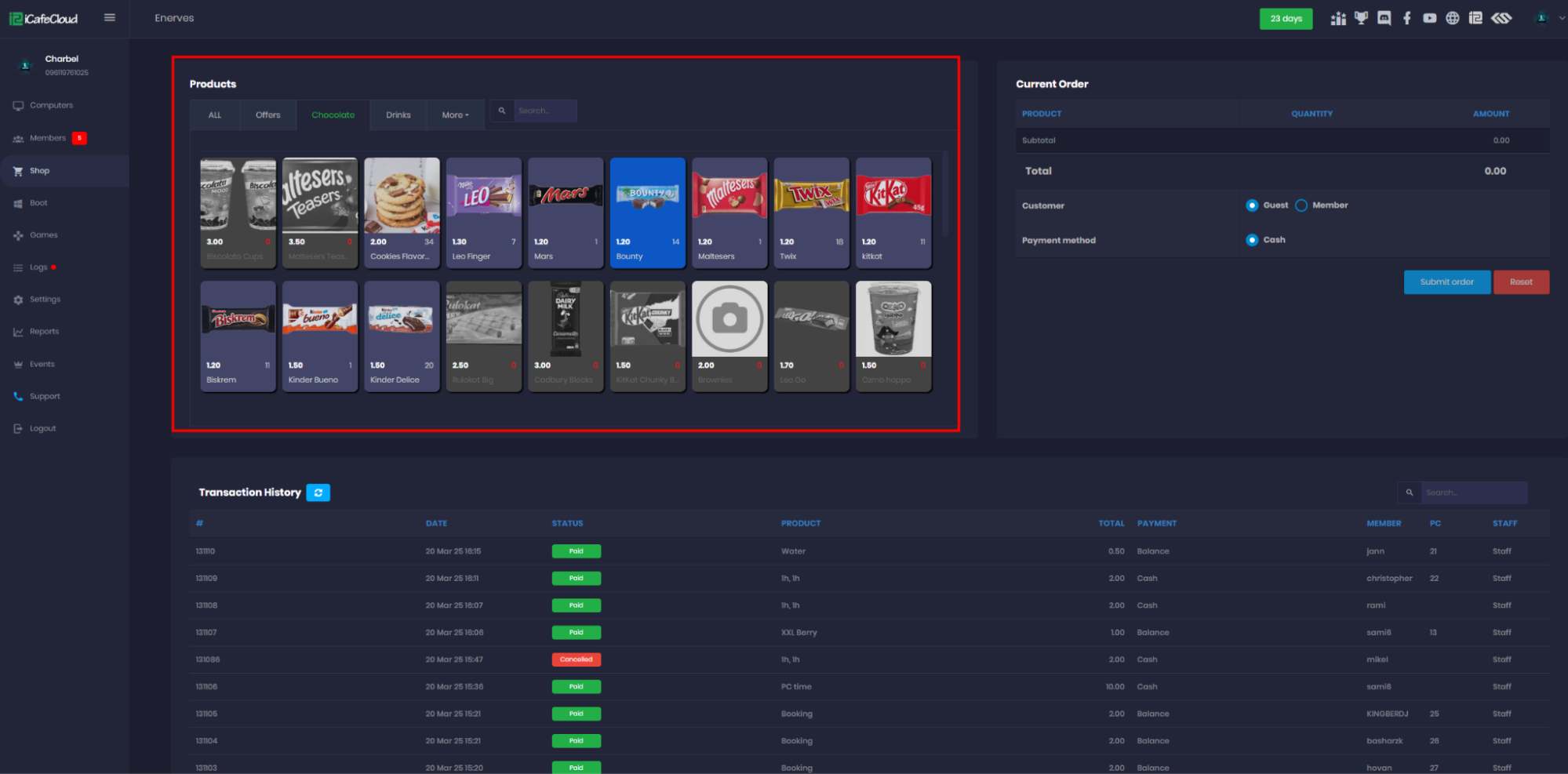Choose Cash payment method
Viewport: 1568px width, 774px height.
coord(1252,240)
